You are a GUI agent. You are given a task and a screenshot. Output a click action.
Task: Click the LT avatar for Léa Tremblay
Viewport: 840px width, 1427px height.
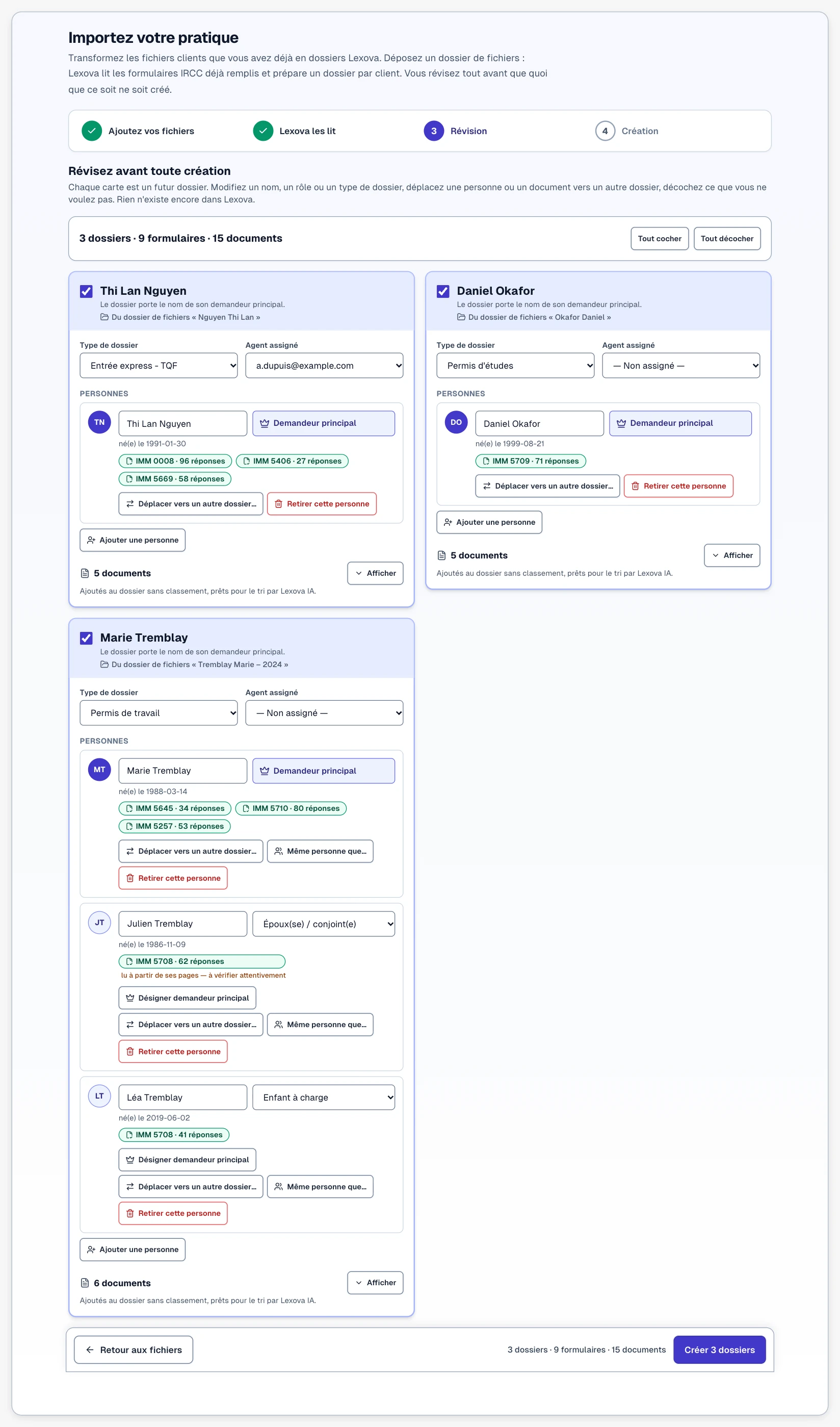(x=99, y=1095)
